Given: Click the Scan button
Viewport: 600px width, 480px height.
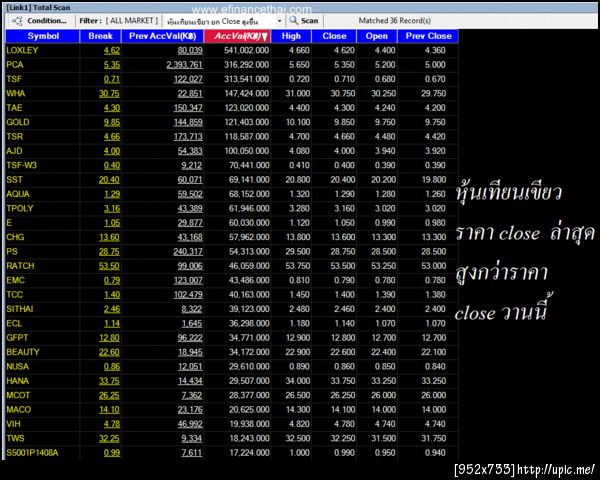Looking at the screenshot, I should pyautogui.click(x=309, y=21).
